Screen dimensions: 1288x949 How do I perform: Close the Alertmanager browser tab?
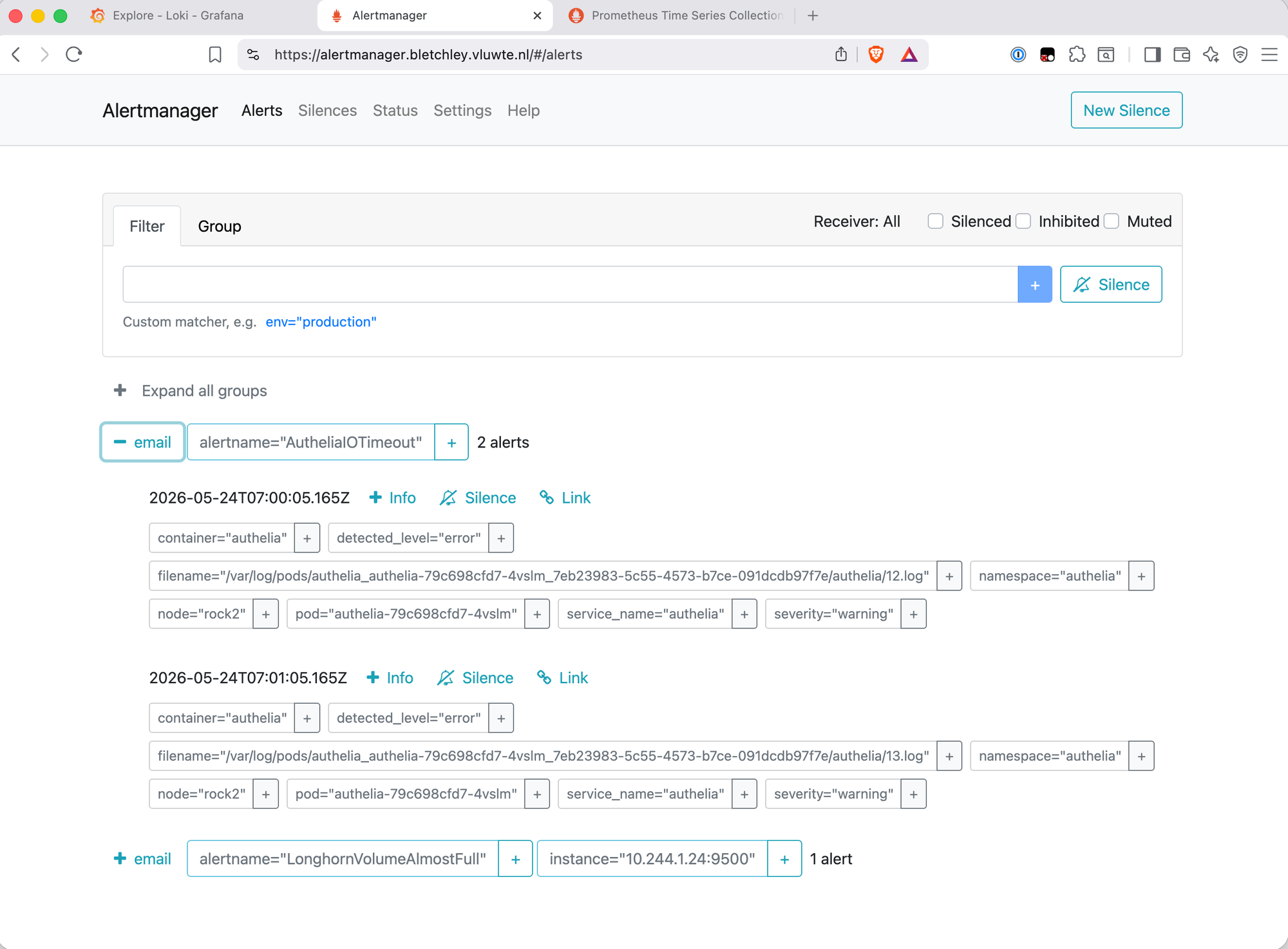point(537,15)
